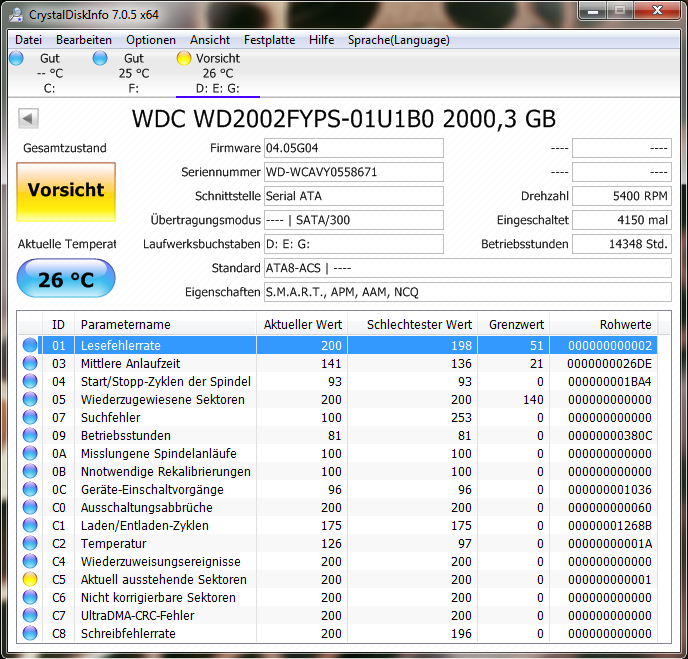Click the Eingeschaltet field 4150 mal
This screenshot has height=659, width=688.
point(622,220)
